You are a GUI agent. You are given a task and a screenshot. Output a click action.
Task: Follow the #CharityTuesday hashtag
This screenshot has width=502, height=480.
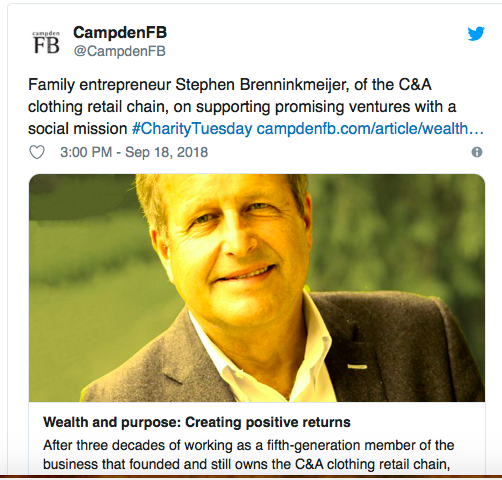click(192, 129)
